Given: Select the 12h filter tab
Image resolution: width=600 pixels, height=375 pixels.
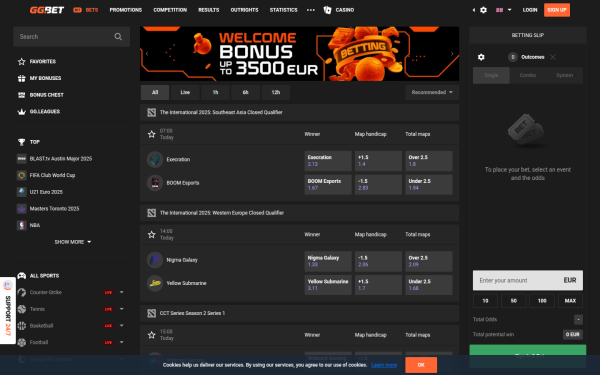Looking at the screenshot, I should pyautogui.click(x=276, y=93).
